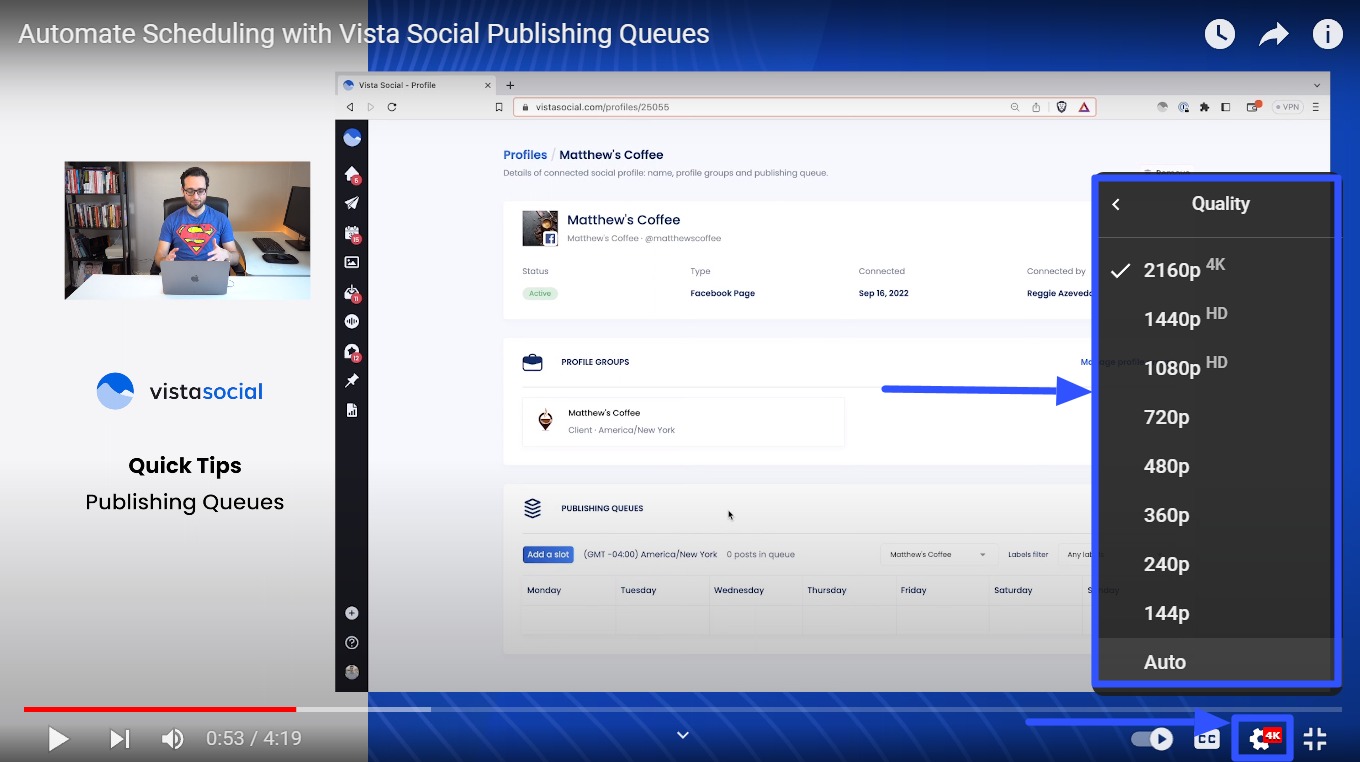Viewport: 1360px width, 762px height.
Task: Toggle the autoplay switch in the player
Action: (1152, 738)
